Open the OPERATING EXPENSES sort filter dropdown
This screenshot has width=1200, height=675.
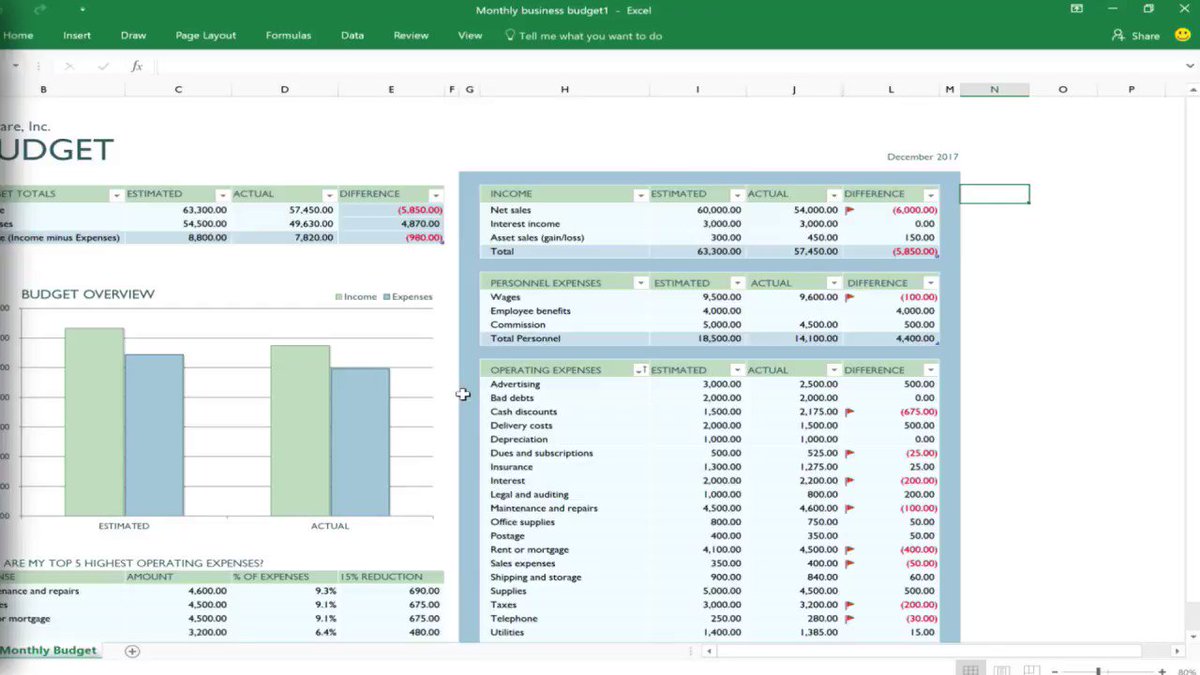coord(641,370)
